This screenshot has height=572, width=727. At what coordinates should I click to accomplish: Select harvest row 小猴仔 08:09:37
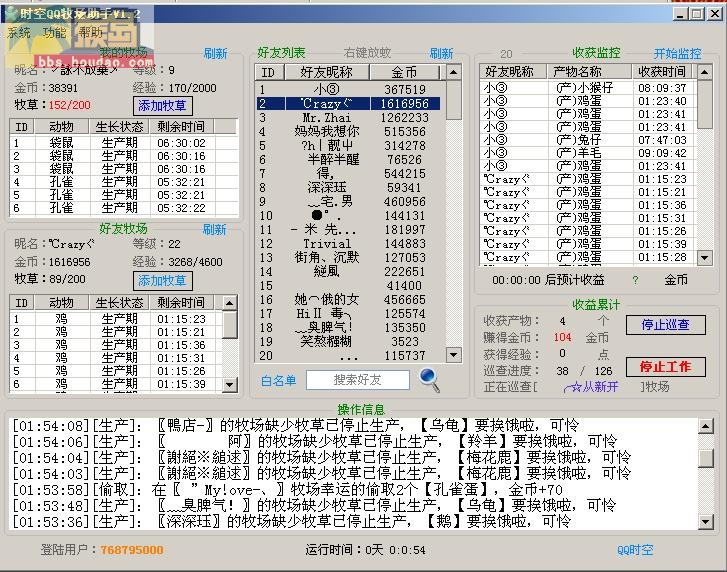tap(588, 88)
